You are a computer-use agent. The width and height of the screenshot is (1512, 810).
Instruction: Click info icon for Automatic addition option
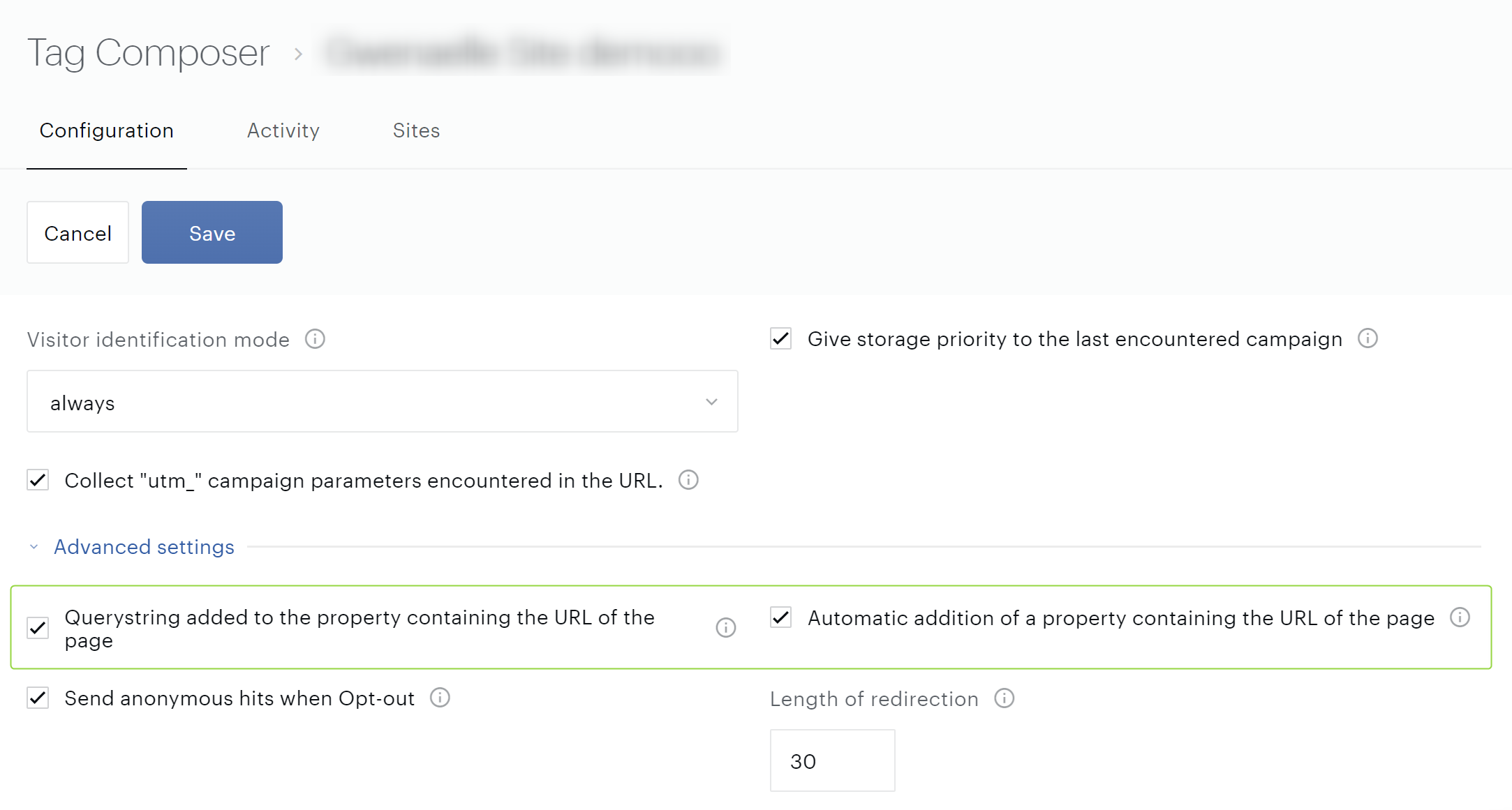click(1460, 617)
